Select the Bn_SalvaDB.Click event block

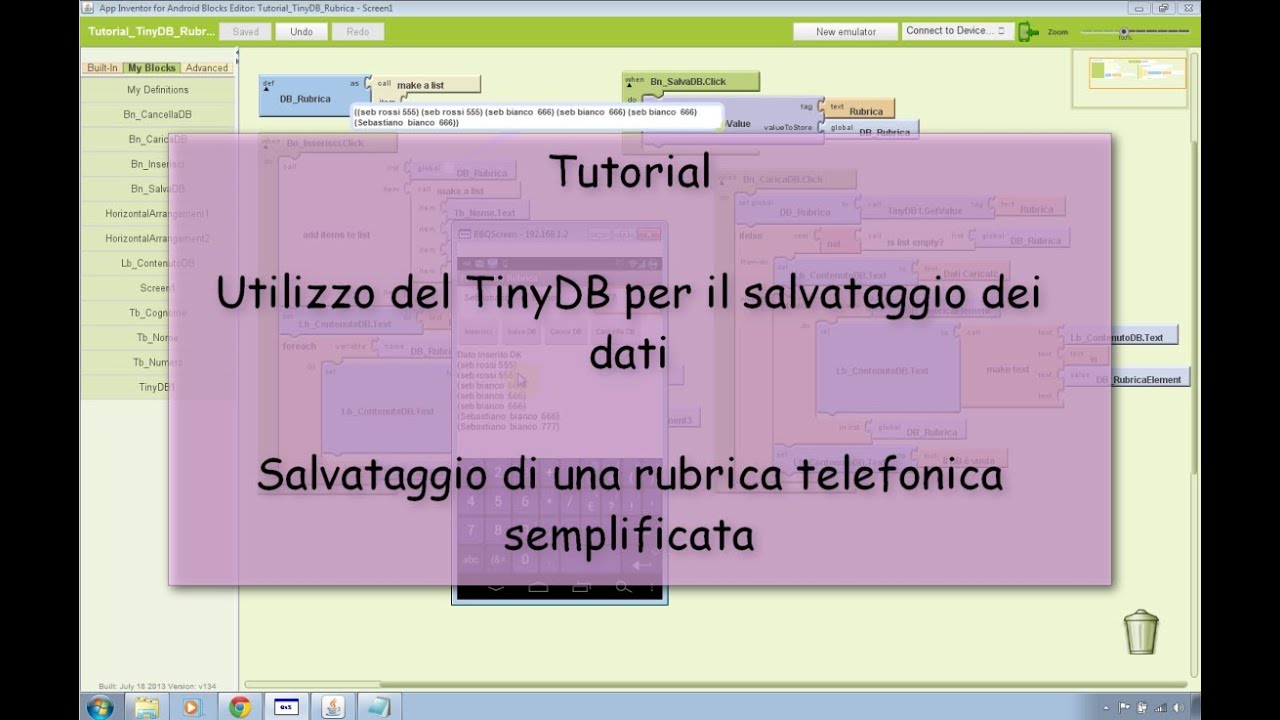click(690, 81)
